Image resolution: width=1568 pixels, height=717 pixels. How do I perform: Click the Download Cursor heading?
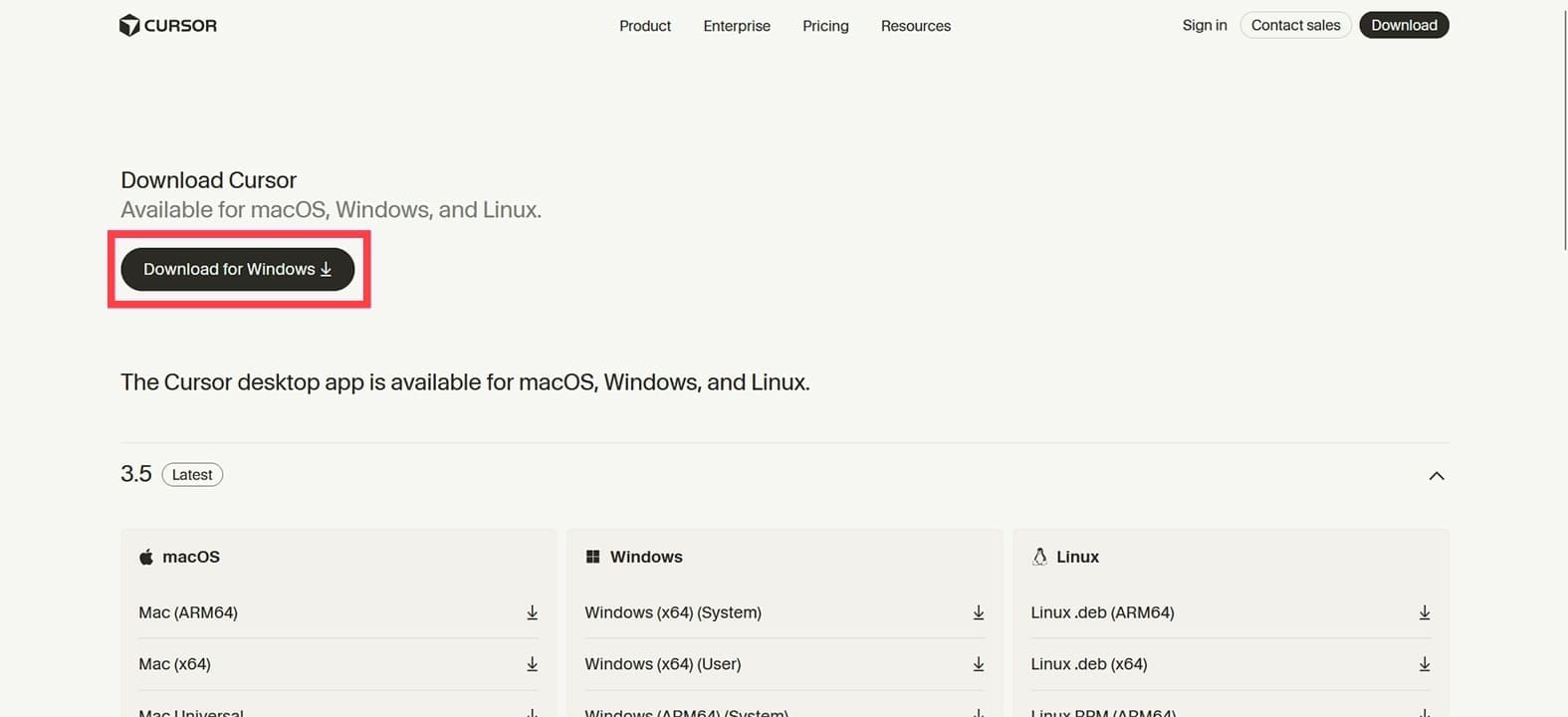(209, 180)
